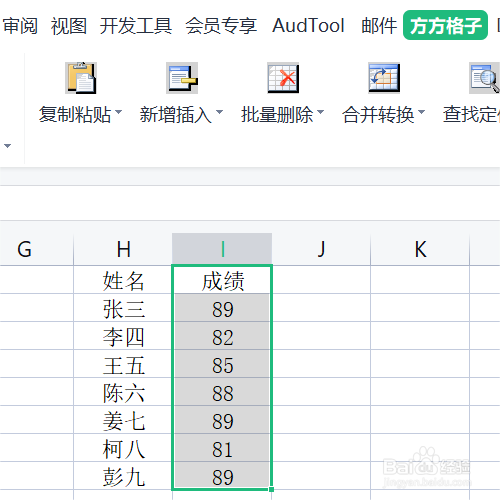The height and width of the screenshot is (500, 500).
Task: Click the 批量删除 button label
Action: (x=277, y=115)
